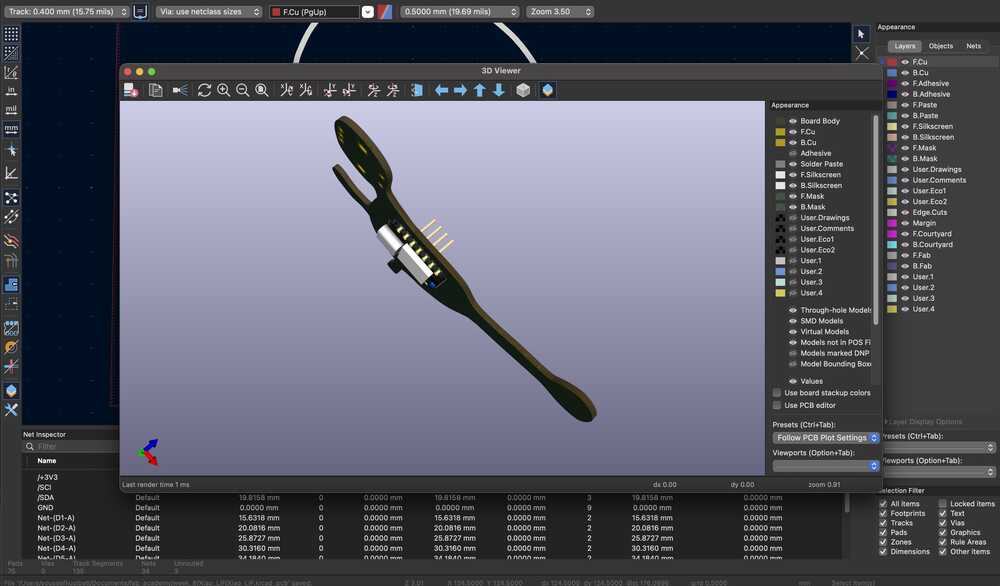Open Viewports dropdown in 3D Viewer
The image size is (1000, 586).
[826, 466]
